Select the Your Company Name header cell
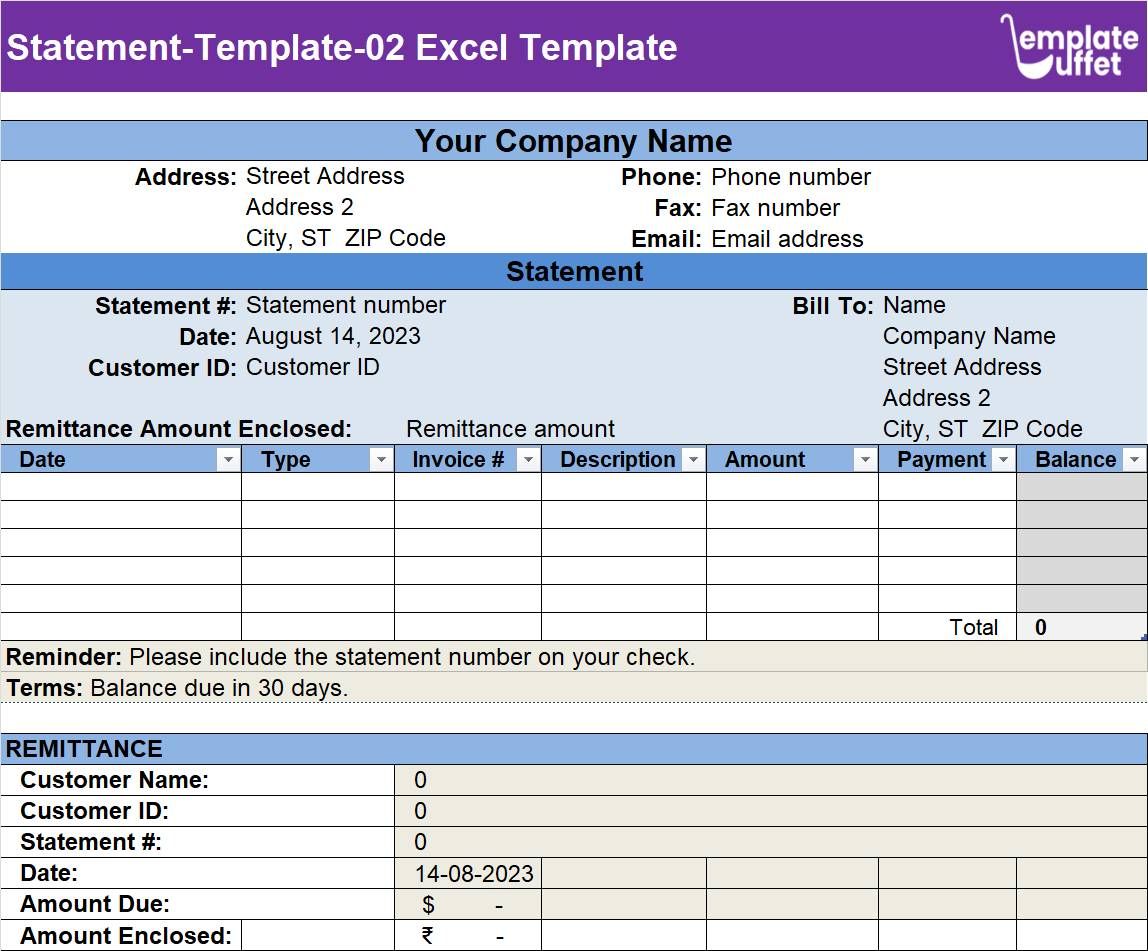The width and height of the screenshot is (1148, 951). click(574, 141)
